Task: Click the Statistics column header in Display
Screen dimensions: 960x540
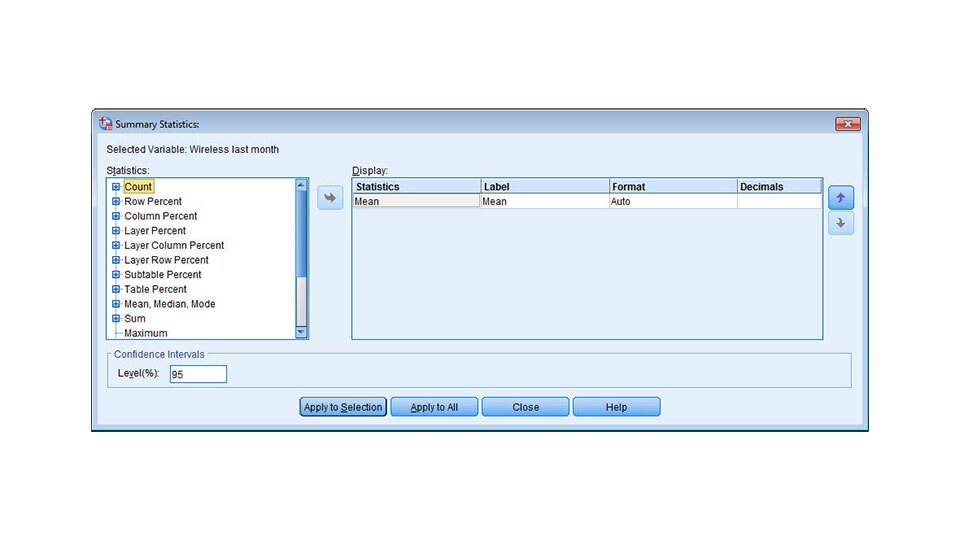Action: (417, 187)
